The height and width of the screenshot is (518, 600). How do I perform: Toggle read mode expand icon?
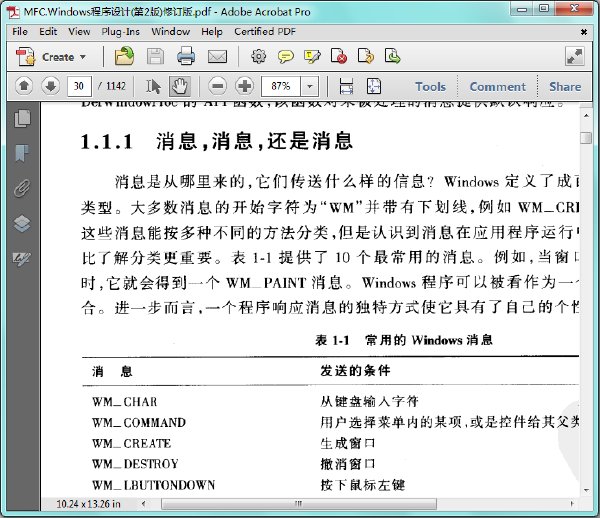pos(575,57)
